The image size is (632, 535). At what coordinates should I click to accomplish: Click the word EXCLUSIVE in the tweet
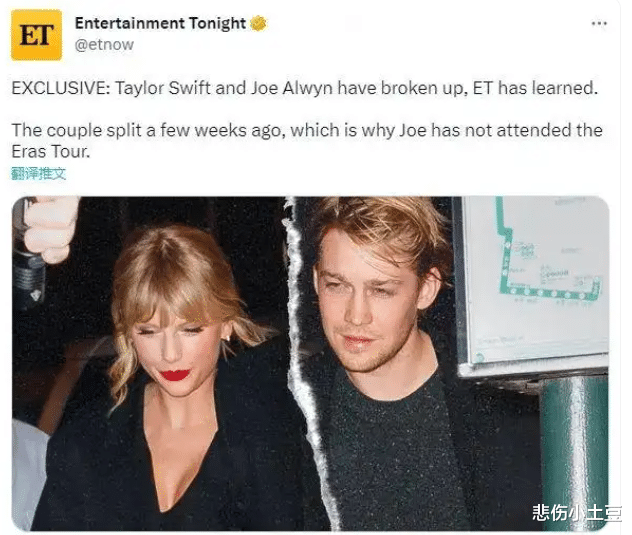pos(60,88)
